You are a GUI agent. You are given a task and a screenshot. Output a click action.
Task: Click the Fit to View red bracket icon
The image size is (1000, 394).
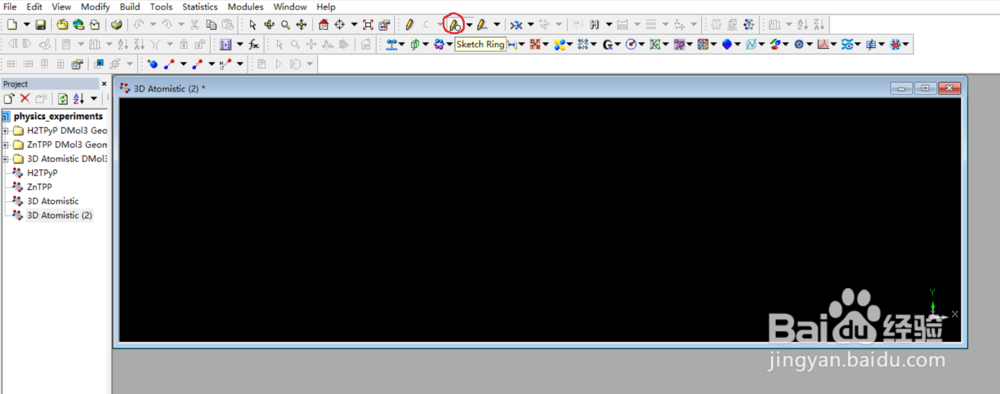coord(368,25)
